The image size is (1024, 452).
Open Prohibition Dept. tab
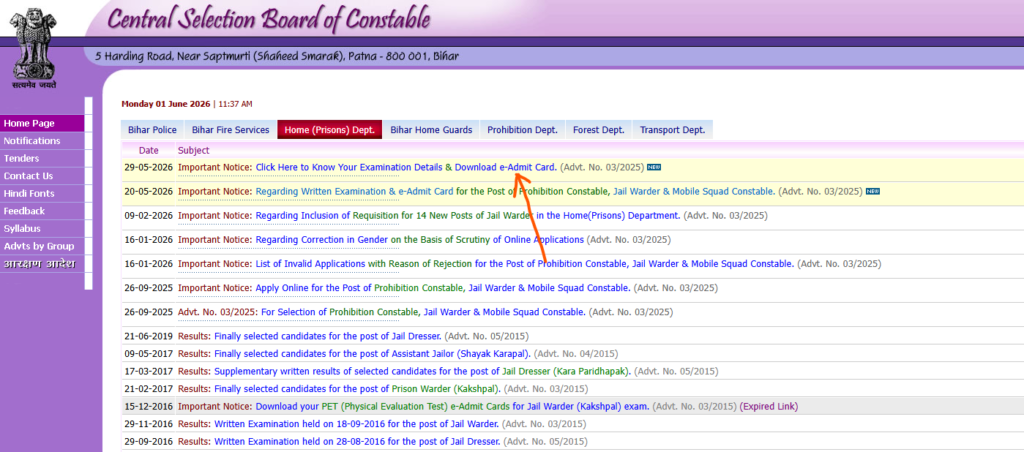coord(522,130)
